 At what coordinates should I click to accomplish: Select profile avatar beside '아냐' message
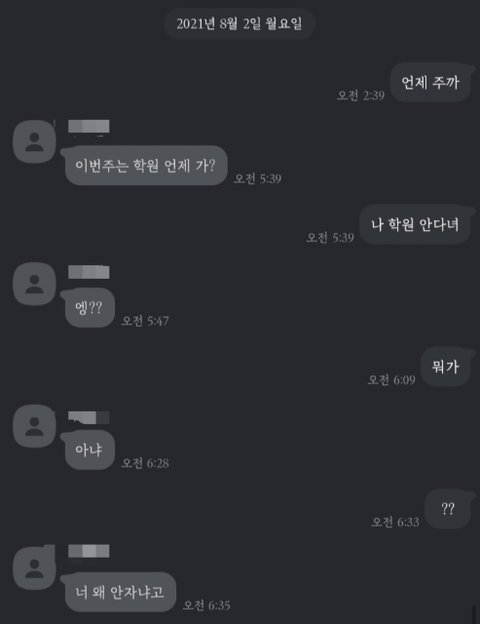tap(34, 426)
